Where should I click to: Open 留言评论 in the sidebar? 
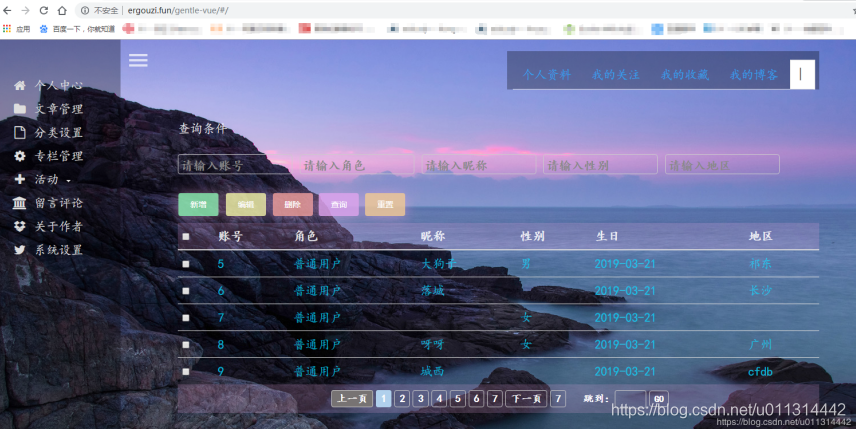[x=59, y=203]
